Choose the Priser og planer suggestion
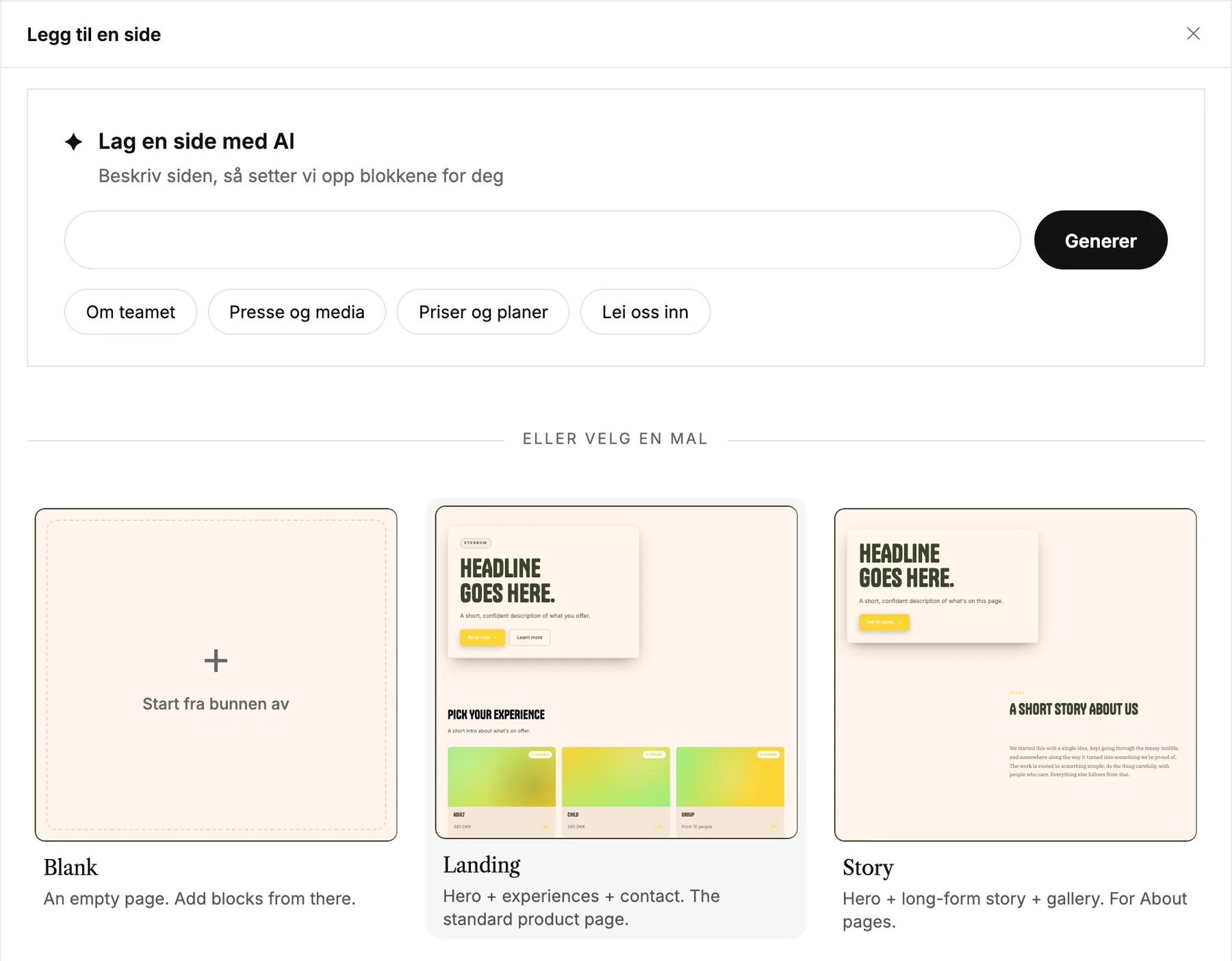The height and width of the screenshot is (961, 1232). click(x=483, y=312)
